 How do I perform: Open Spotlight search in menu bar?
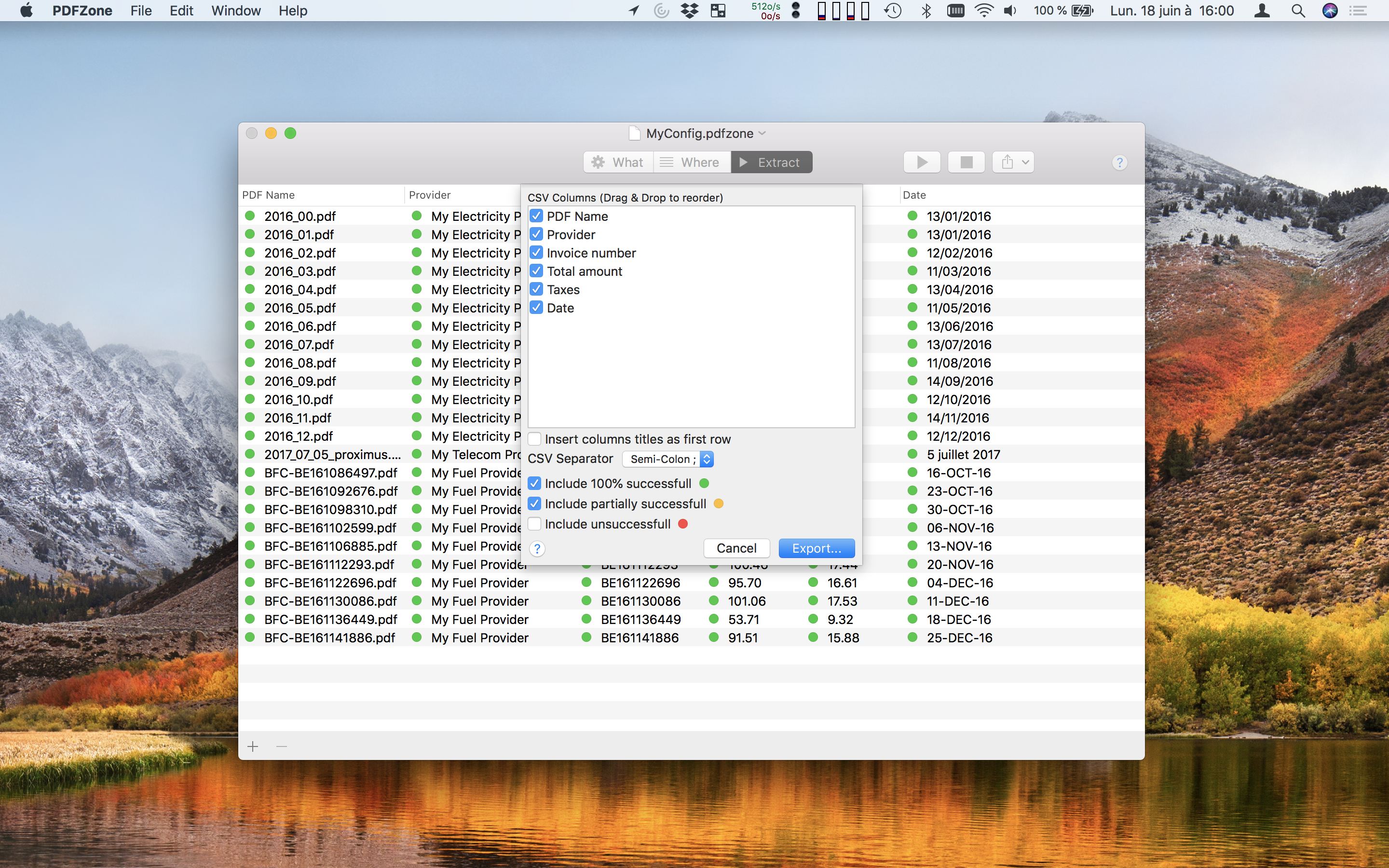coord(1298,11)
